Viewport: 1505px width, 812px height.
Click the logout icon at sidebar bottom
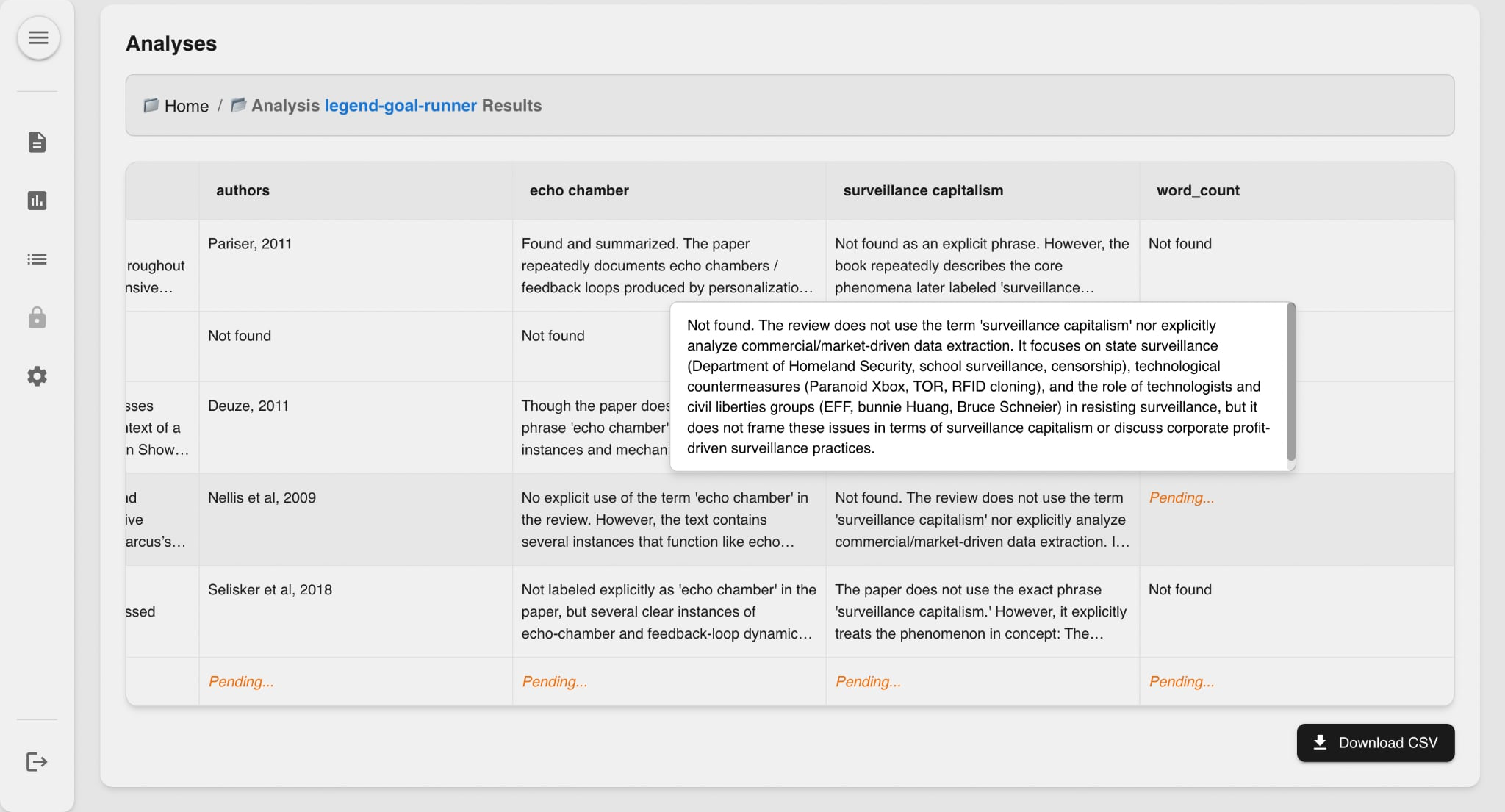point(37,761)
